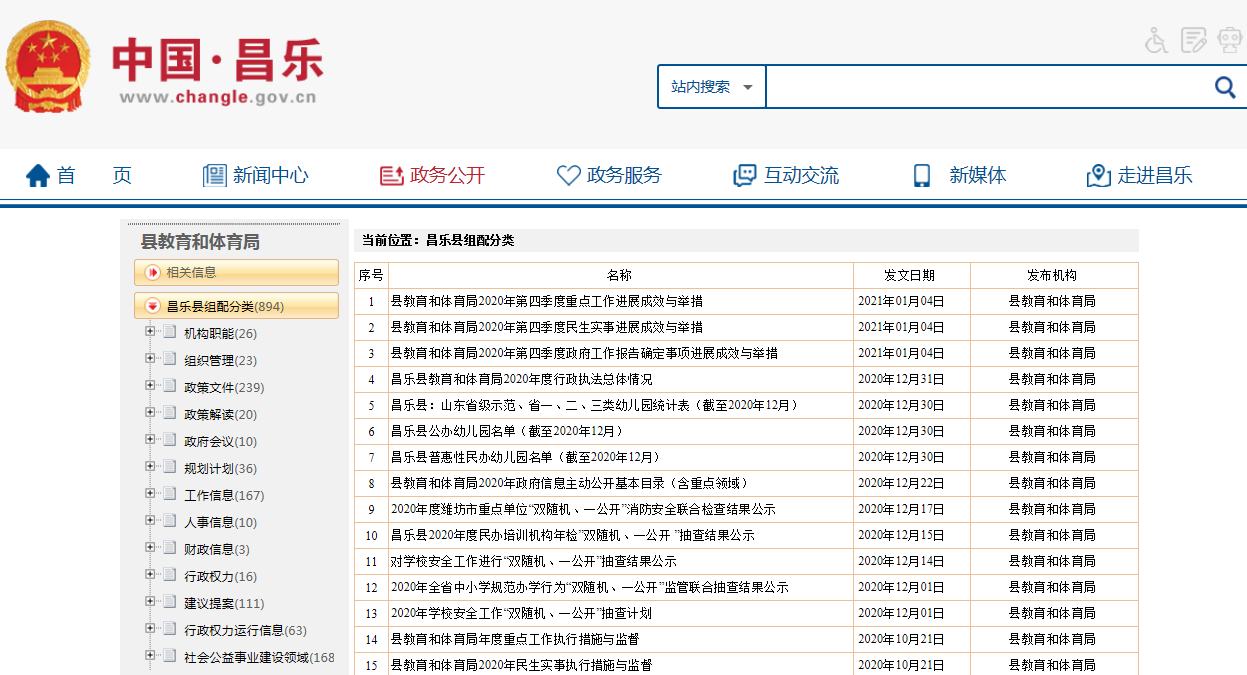This screenshot has height=675, width=1247.
Task: Collapse the 昌乐县组配分类 section
Action: pos(152,306)
